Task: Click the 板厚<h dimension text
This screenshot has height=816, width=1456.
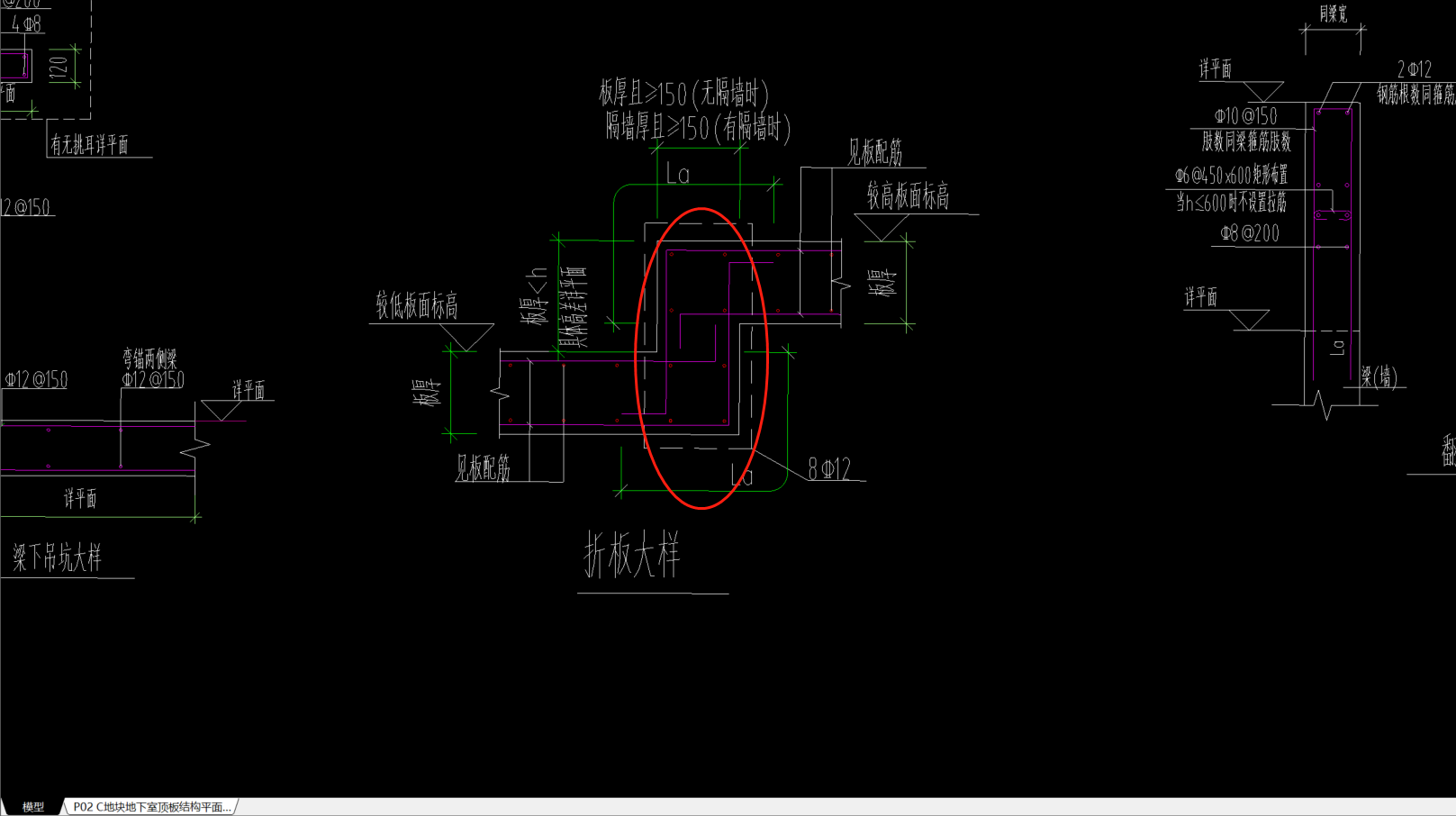Action: (534, 295)
